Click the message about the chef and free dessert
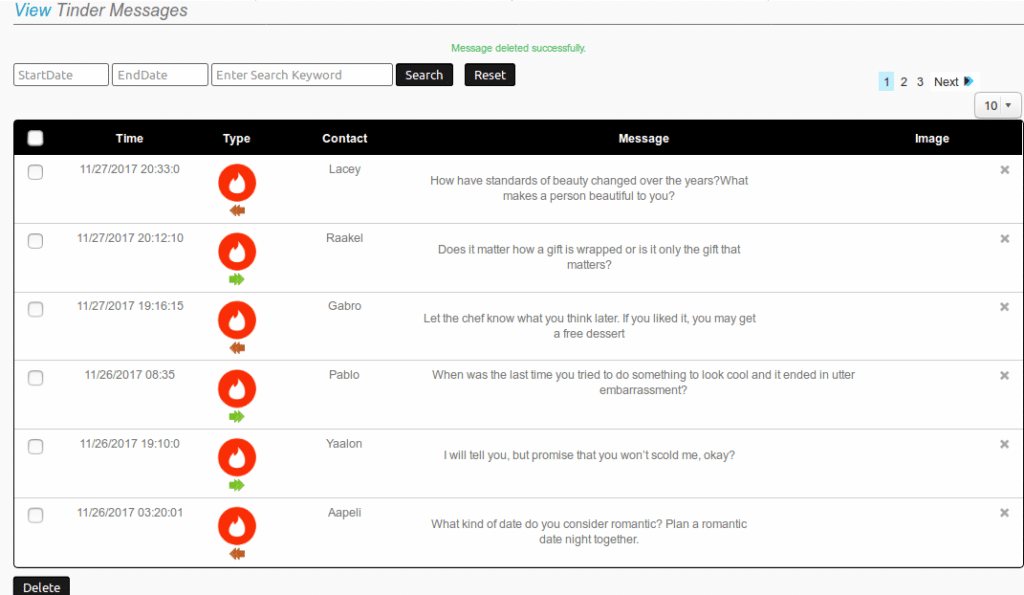The width and height of the screenshot is (1024, 595). point(589,326)
